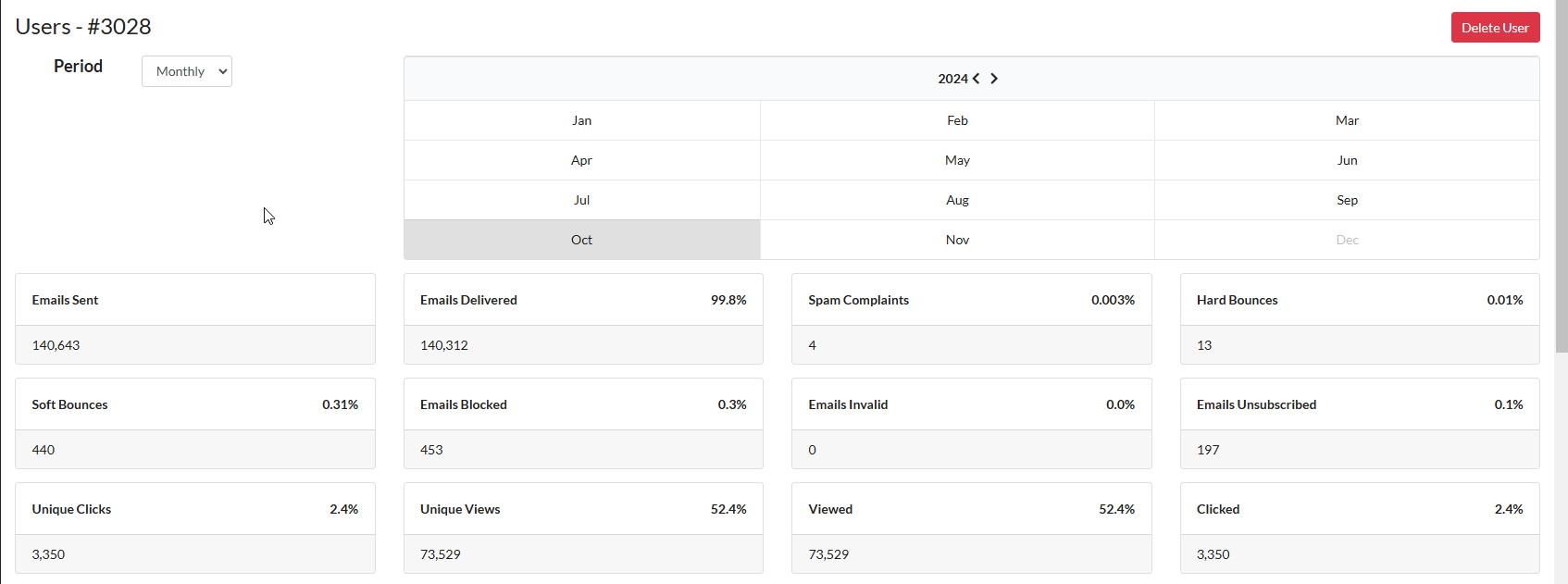
Task: Select May in the month picker
Action: click(x=957, y=160)
